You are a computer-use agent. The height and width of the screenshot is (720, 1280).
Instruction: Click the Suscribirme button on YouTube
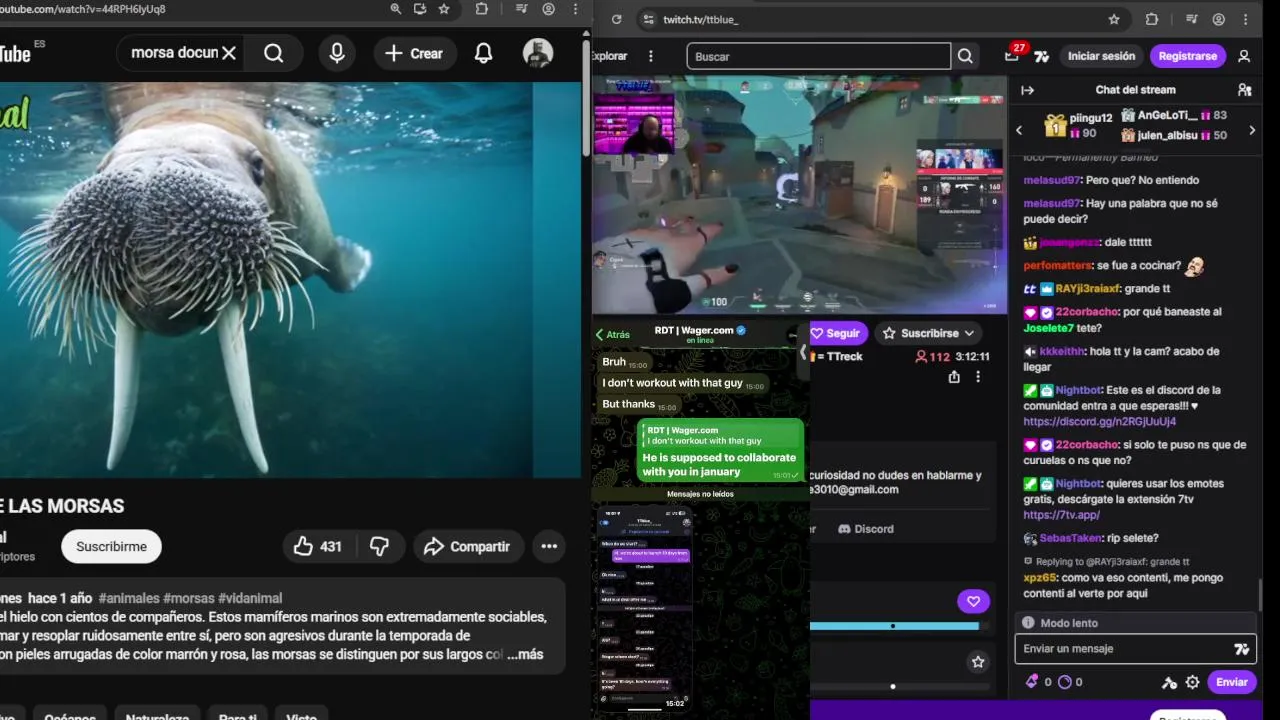111,546
